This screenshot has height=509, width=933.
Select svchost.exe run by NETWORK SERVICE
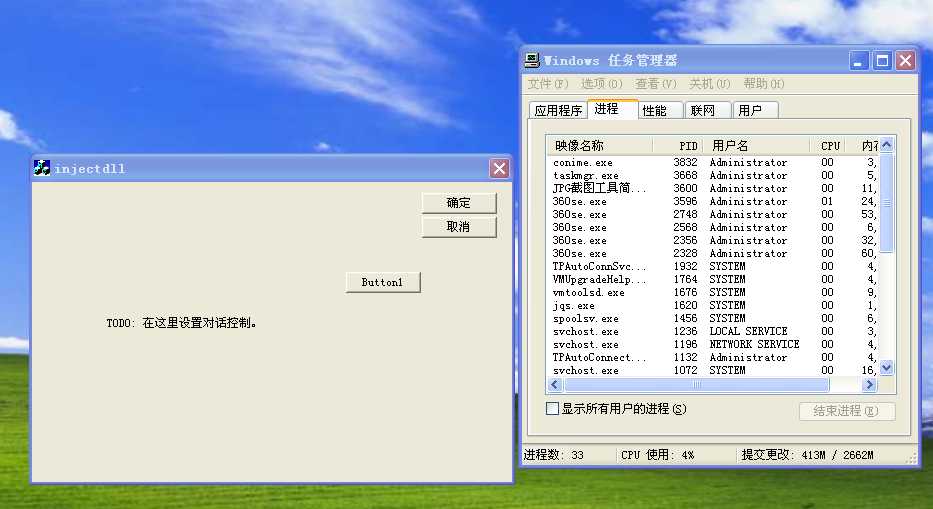tap(713, 345)
